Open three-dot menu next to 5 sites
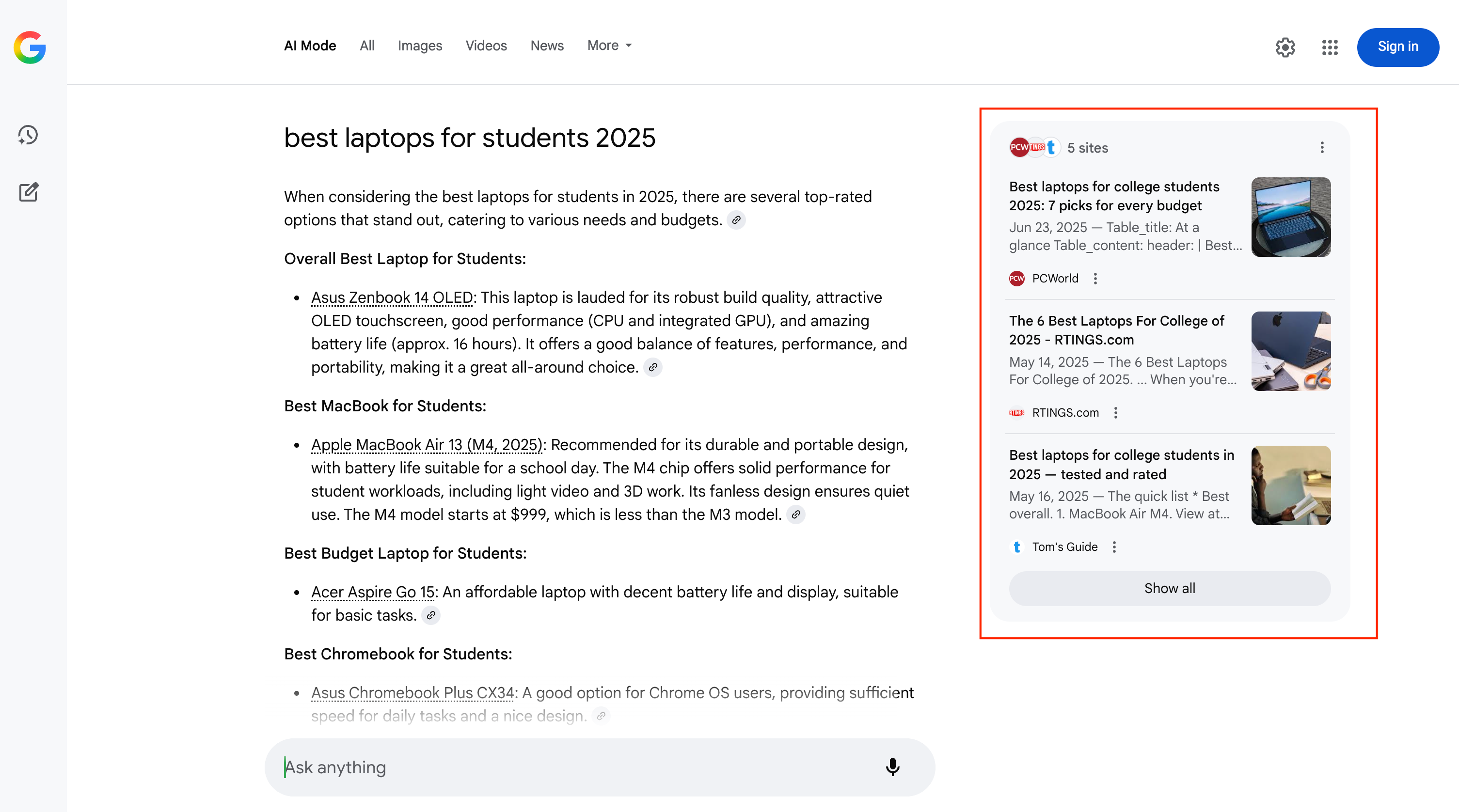Image resolution: width=1459 pixels, height=812 pixels. tap(1322, 148)
